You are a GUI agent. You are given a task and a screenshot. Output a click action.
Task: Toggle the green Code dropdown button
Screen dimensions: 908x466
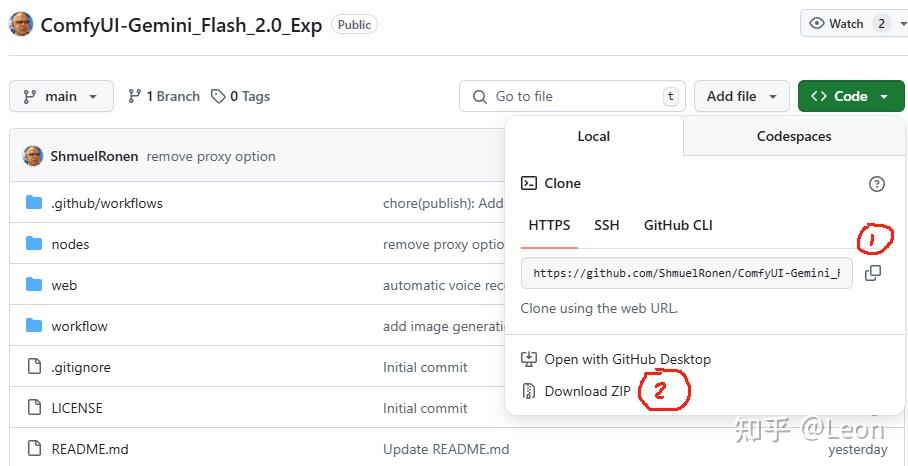click(850, 96)
